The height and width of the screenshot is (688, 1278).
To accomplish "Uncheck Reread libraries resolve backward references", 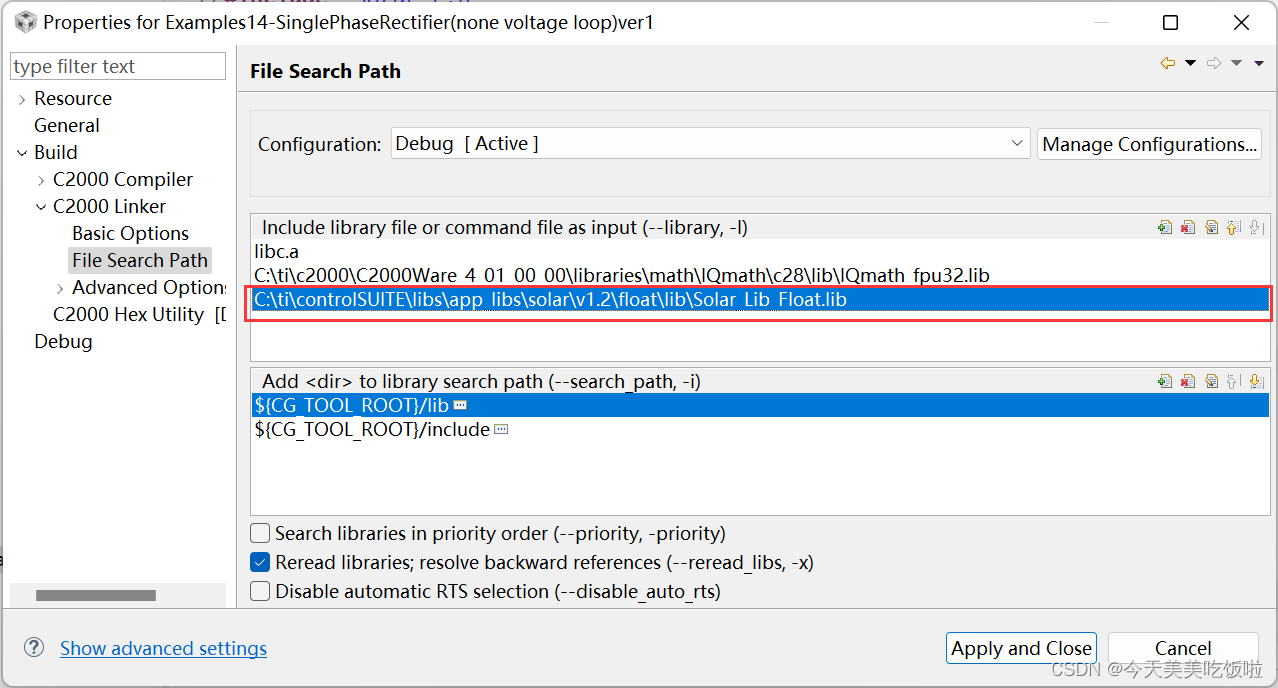I will point(260,562).
